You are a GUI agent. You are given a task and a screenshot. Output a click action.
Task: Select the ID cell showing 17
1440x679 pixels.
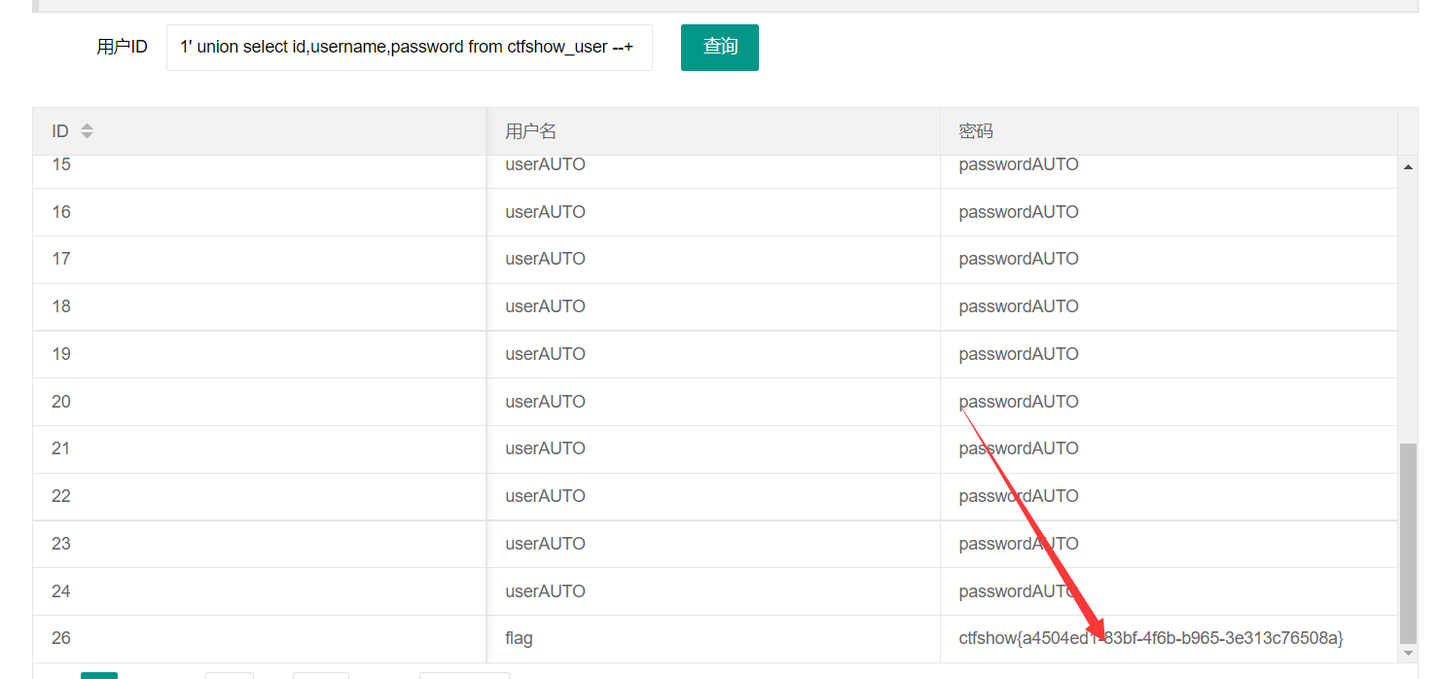click(61, 259)
